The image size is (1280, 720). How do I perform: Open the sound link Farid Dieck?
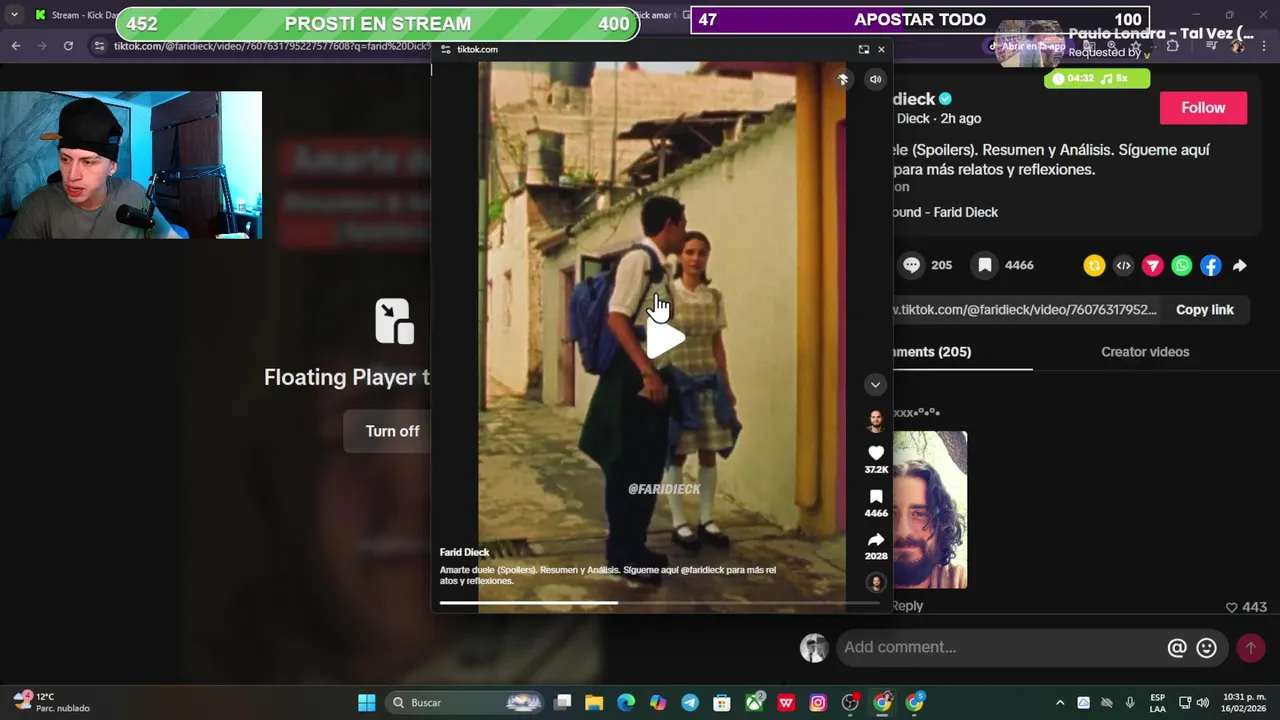945,212
